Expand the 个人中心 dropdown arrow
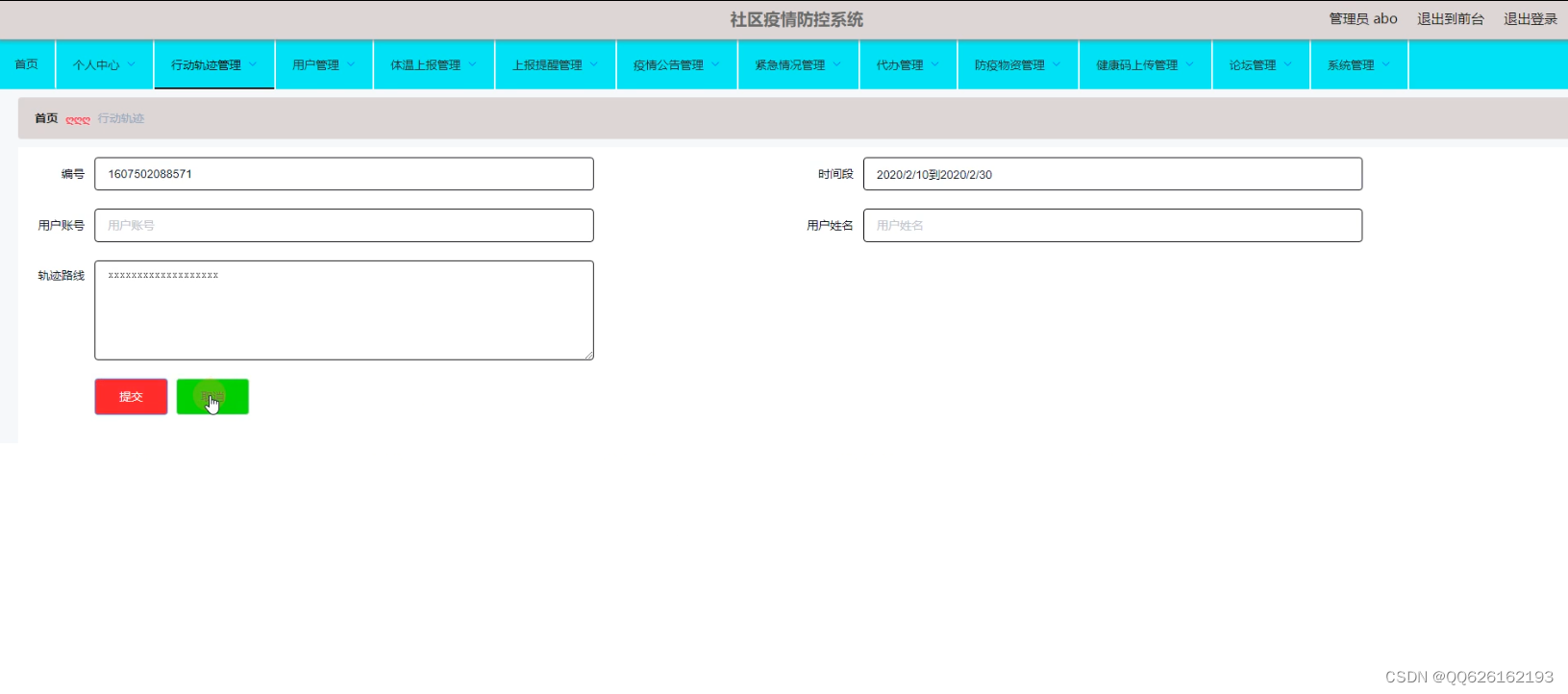Viewport: 1568px width, 694px height. 132,64
